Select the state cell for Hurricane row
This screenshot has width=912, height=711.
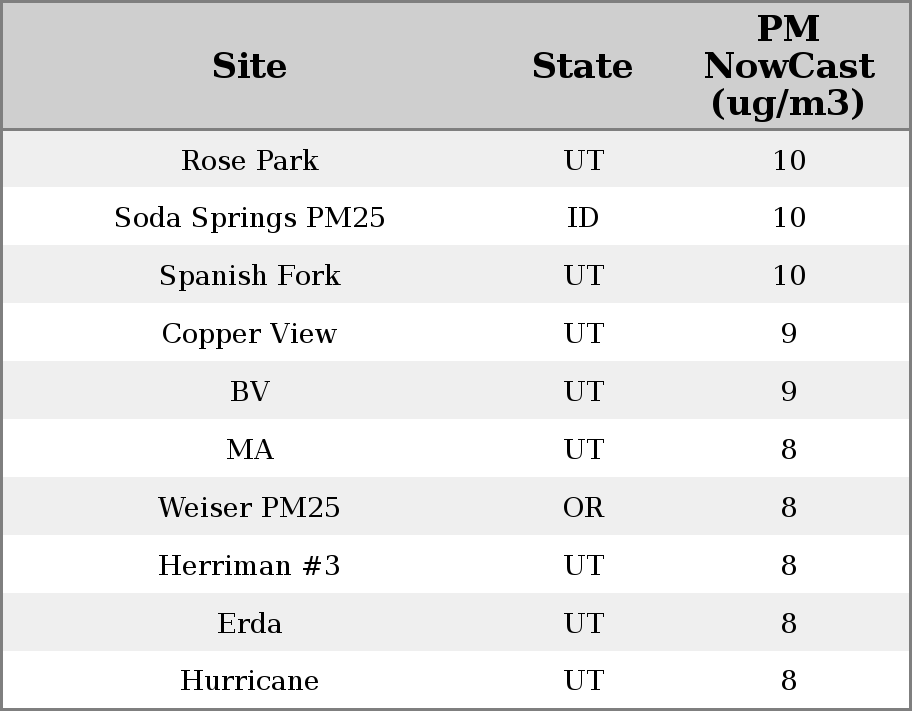pos(583,681)
